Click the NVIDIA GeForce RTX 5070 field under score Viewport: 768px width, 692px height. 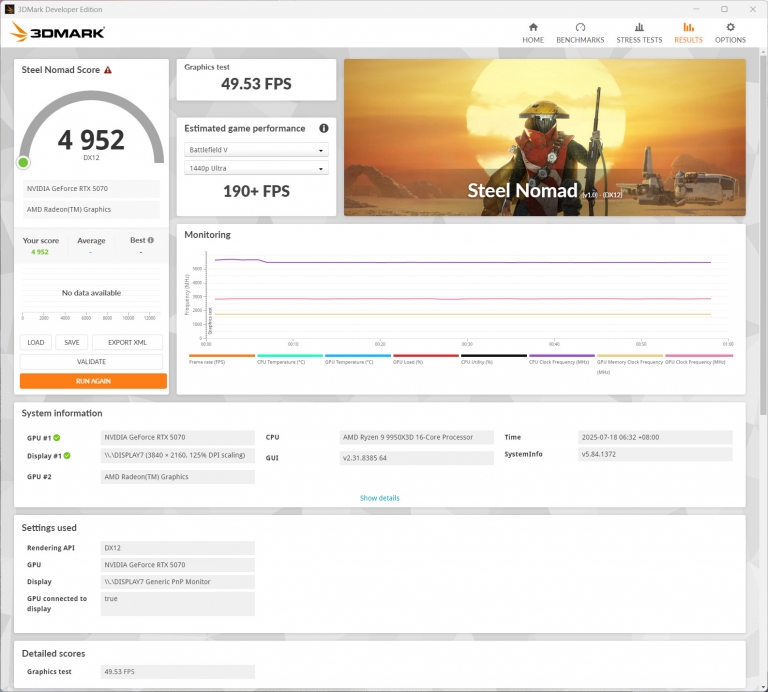[91, 189]
